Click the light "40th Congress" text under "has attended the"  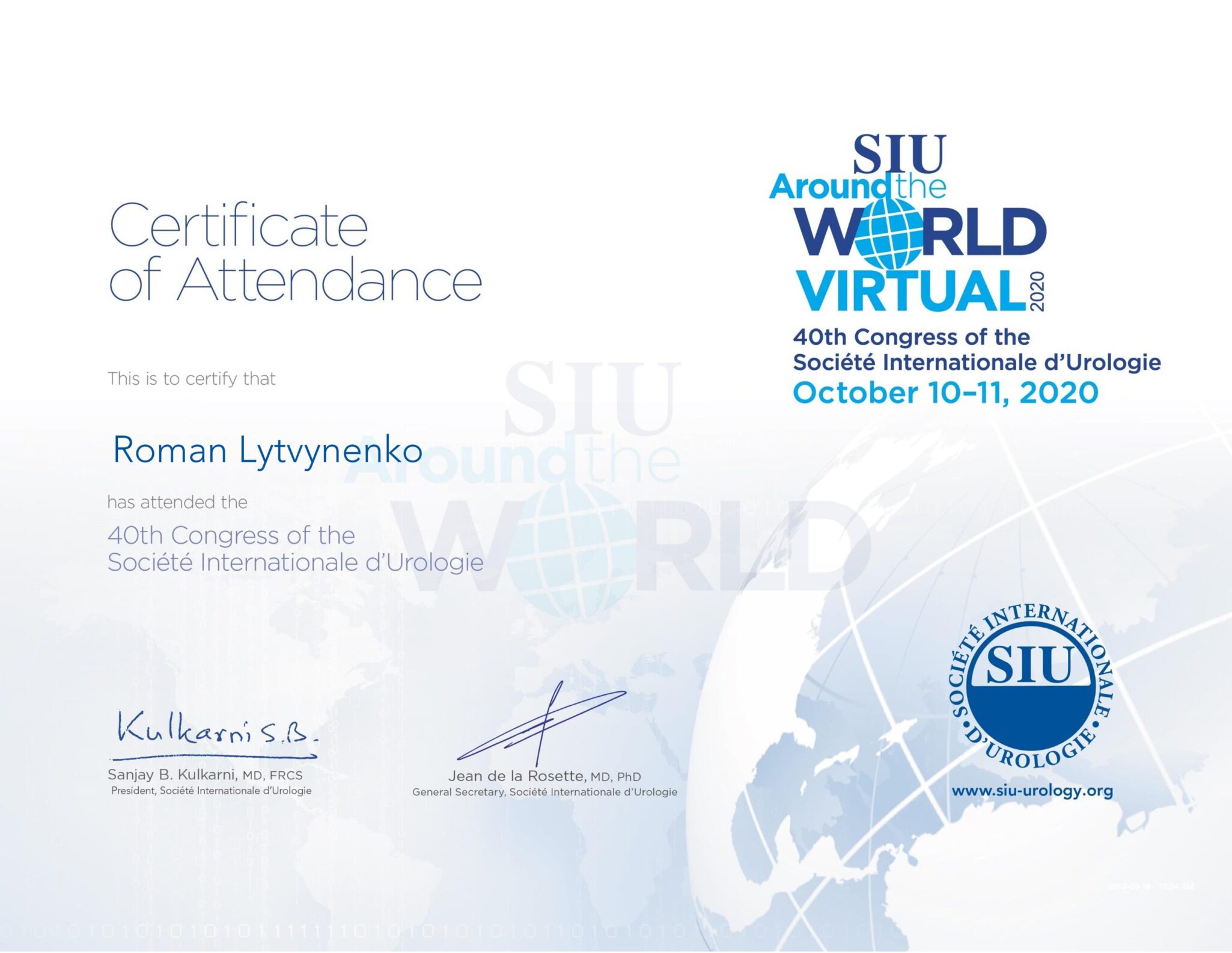231,535
